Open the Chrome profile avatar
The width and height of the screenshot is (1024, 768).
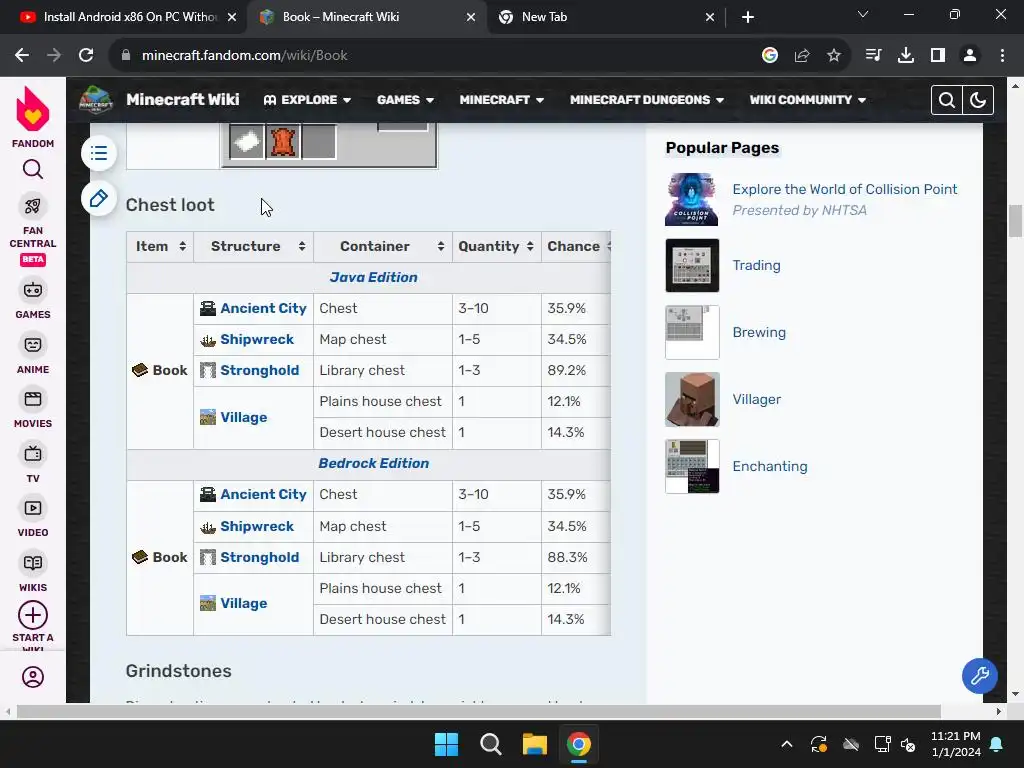tap(970, 56)
